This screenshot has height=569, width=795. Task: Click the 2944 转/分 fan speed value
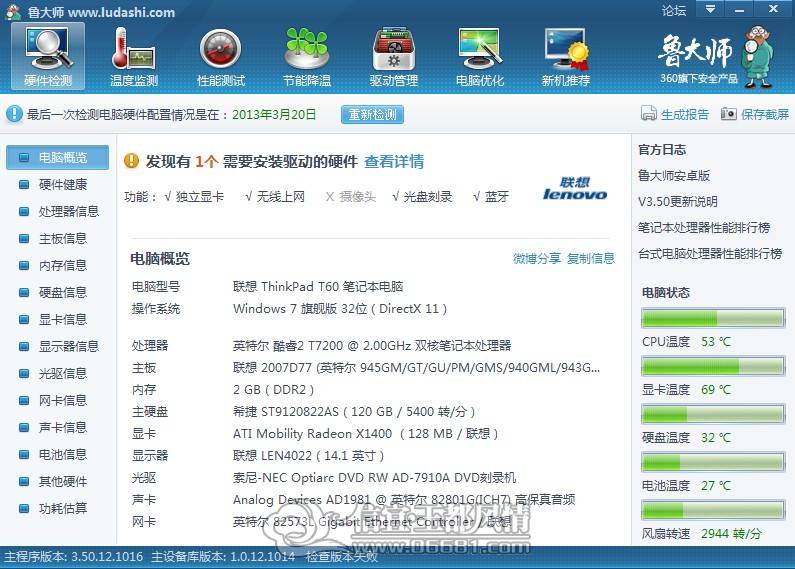coord(731,534)
